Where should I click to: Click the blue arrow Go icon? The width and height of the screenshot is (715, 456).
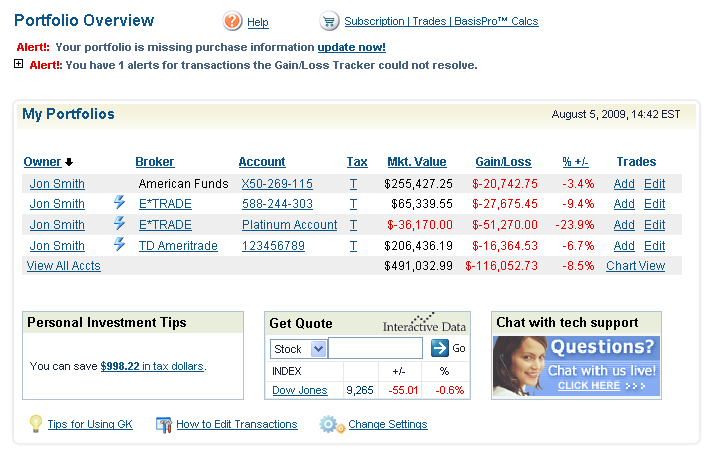pos(440,348)
